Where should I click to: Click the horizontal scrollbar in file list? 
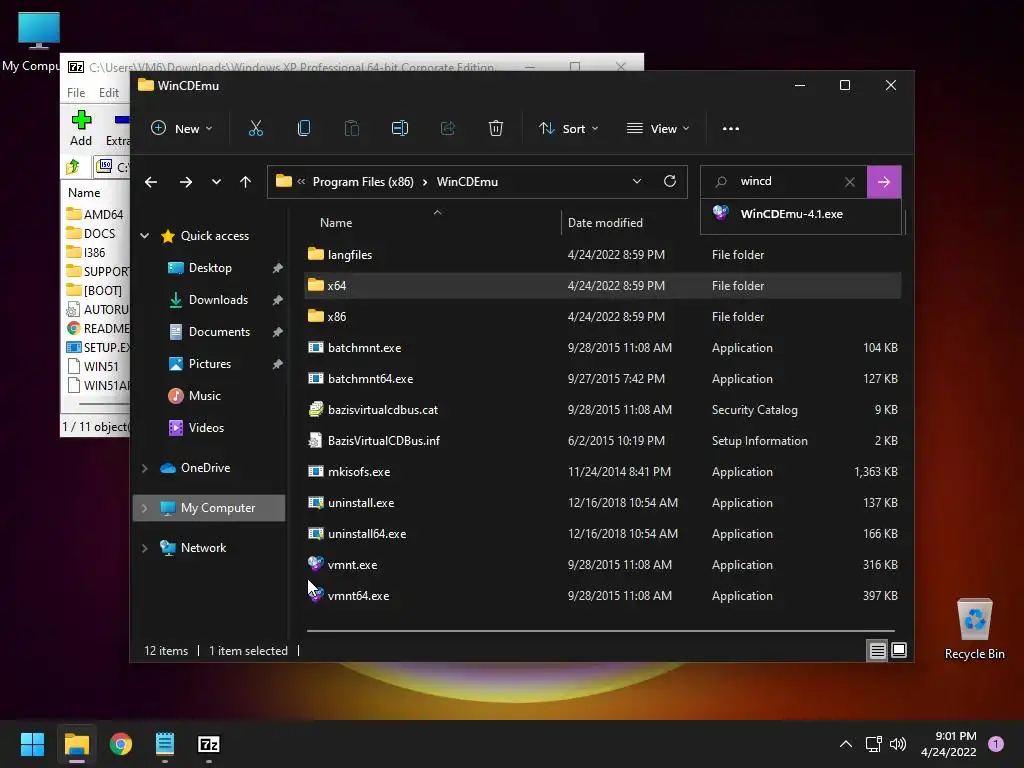click(600, 631)
